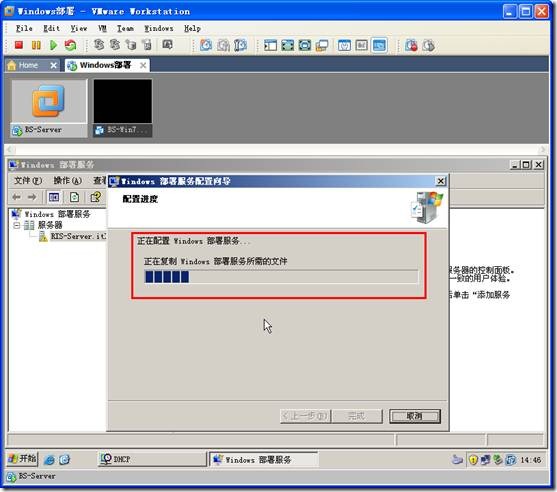Close the Home tab

tap(53, 65)
